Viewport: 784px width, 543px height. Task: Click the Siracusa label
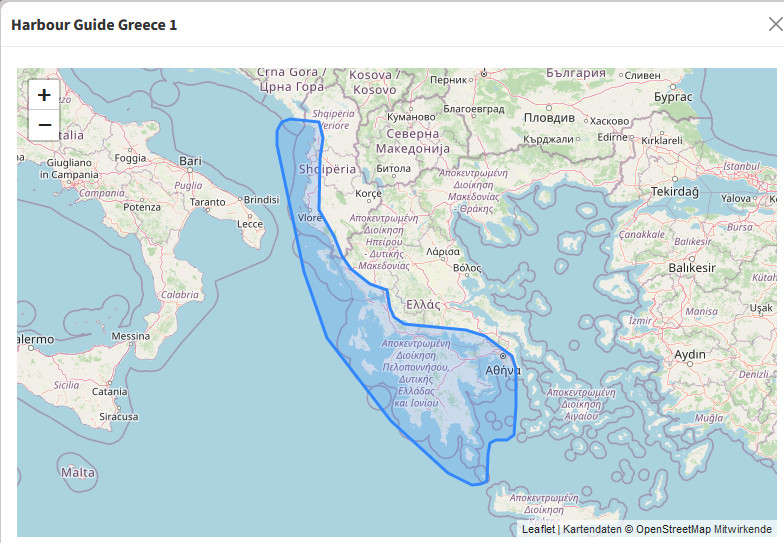[118, 417]
